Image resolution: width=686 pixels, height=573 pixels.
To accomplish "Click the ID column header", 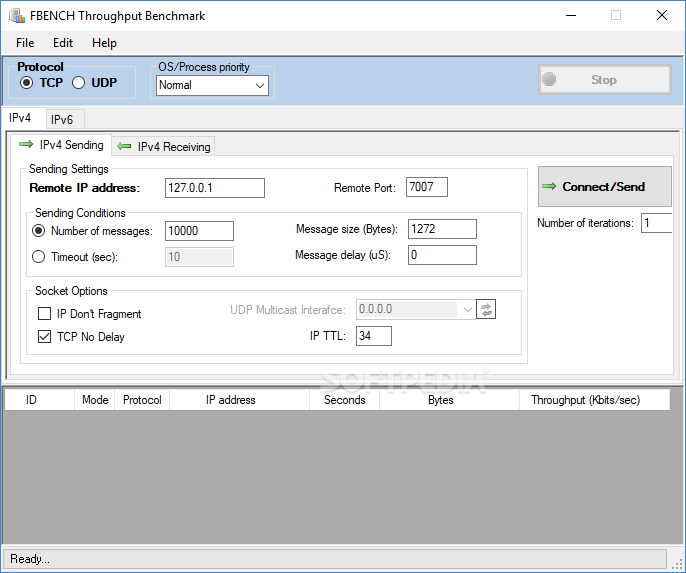I will (39, 400).
